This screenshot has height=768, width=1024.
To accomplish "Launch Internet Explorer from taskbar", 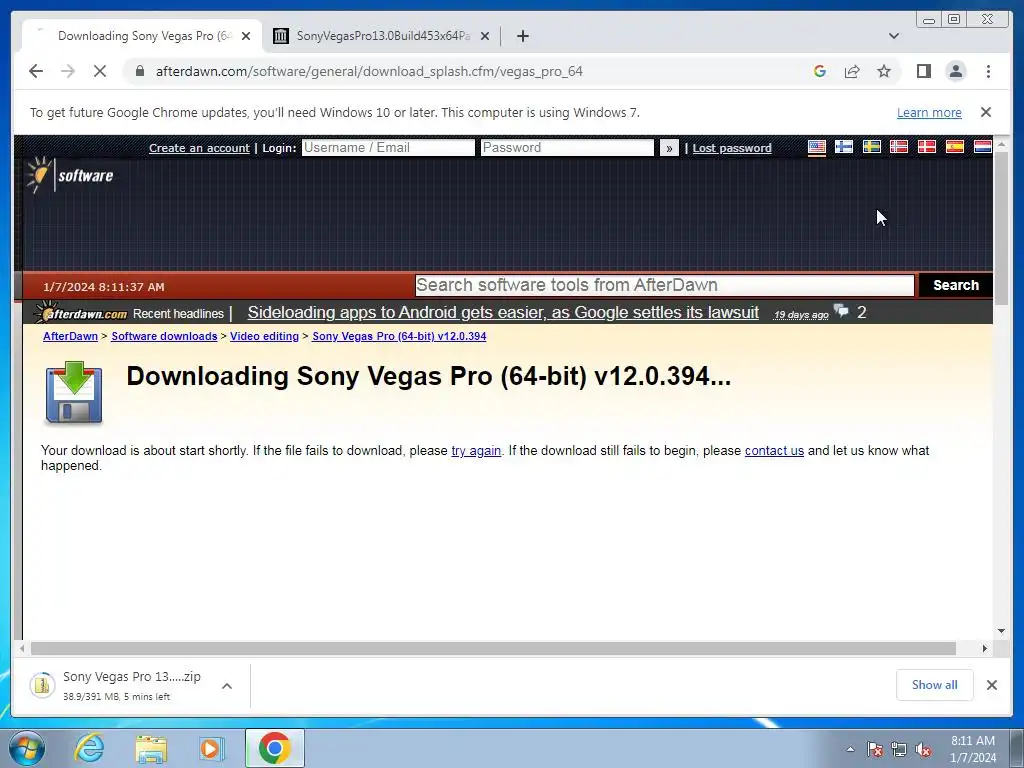I will pos(89,748).
